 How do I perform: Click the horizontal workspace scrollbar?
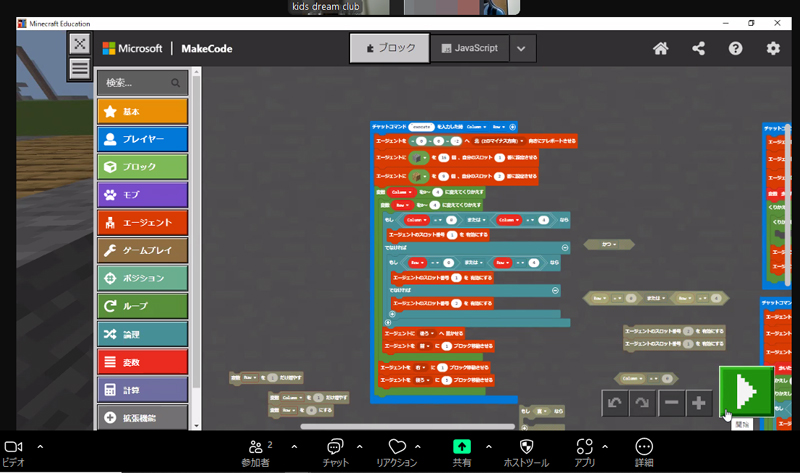(408, 426)
